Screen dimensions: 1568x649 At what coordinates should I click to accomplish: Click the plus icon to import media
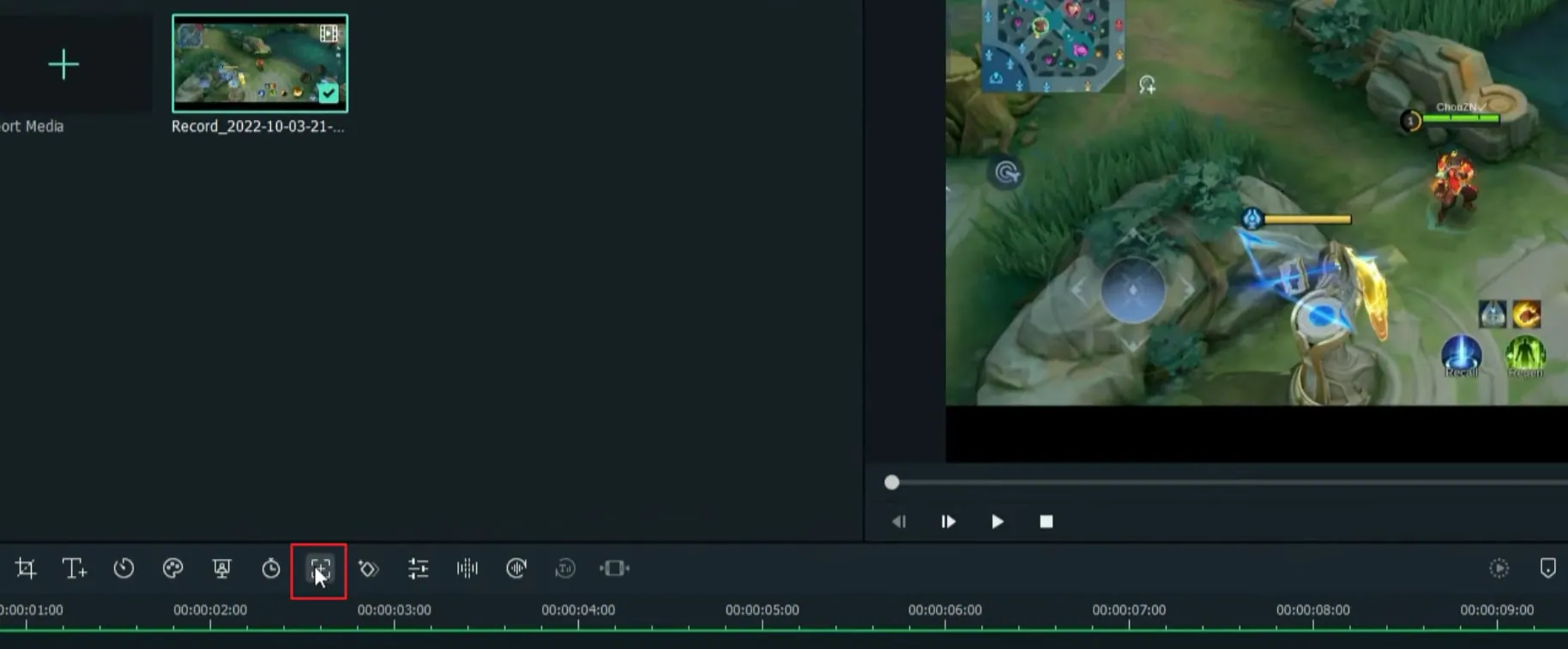[63, 64]
